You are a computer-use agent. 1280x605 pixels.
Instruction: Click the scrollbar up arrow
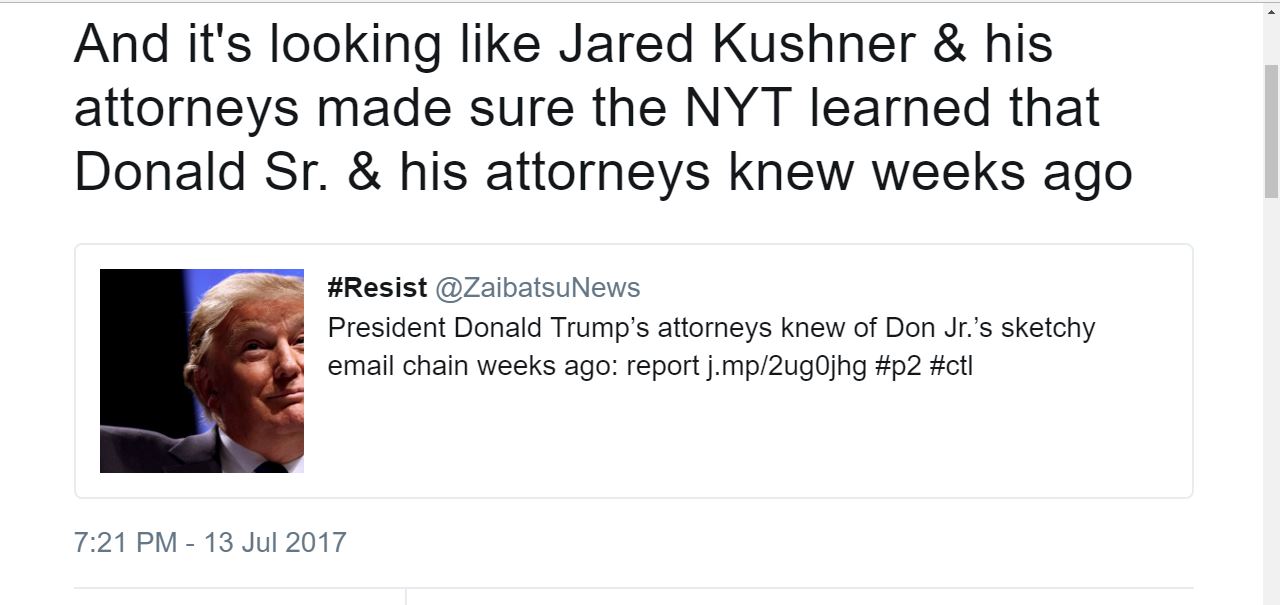(1271, 12)
